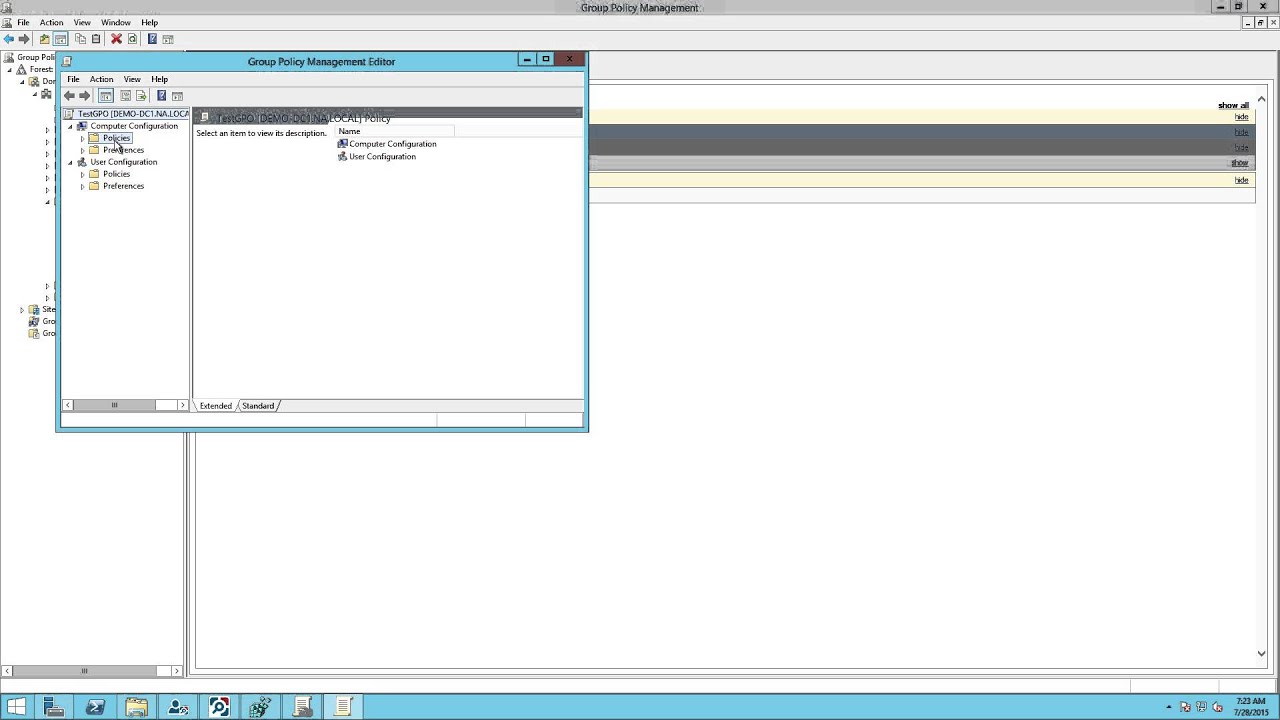The height and width of the screenshot is (720, 1280).
Task: Click Windows Start button
Action: (16, 707)
